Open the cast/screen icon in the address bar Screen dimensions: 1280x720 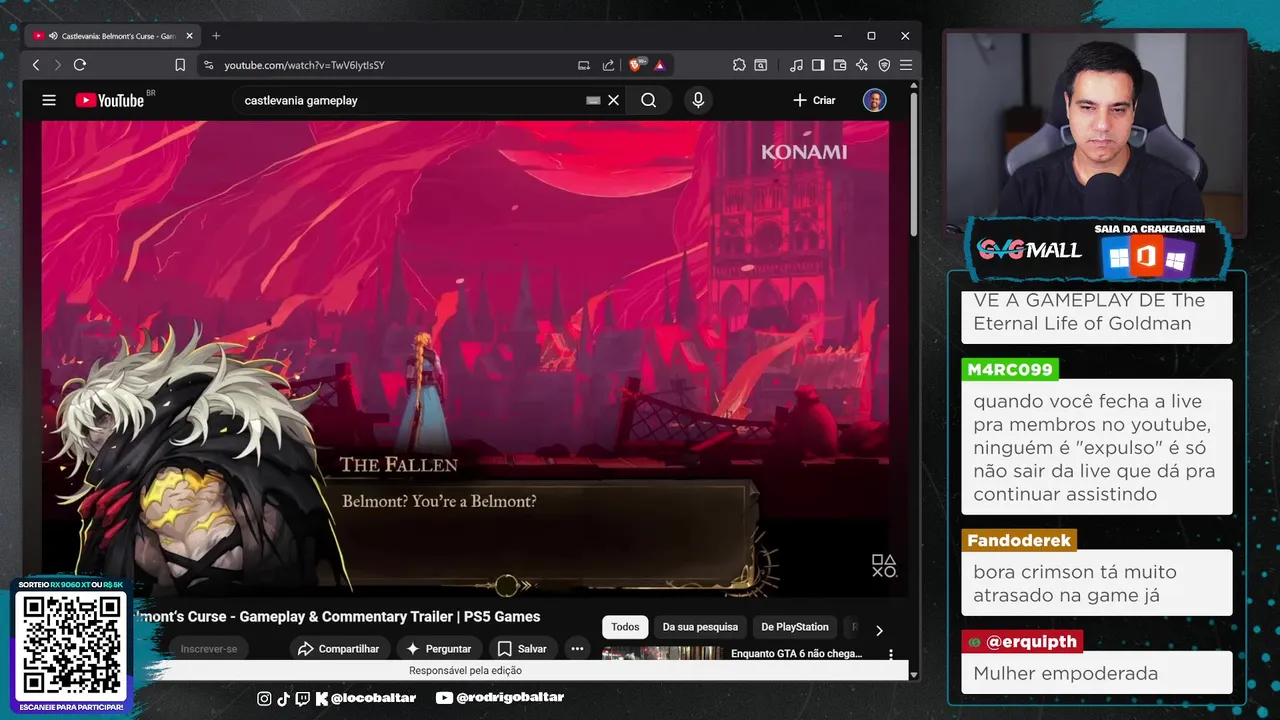pos(584,65)
